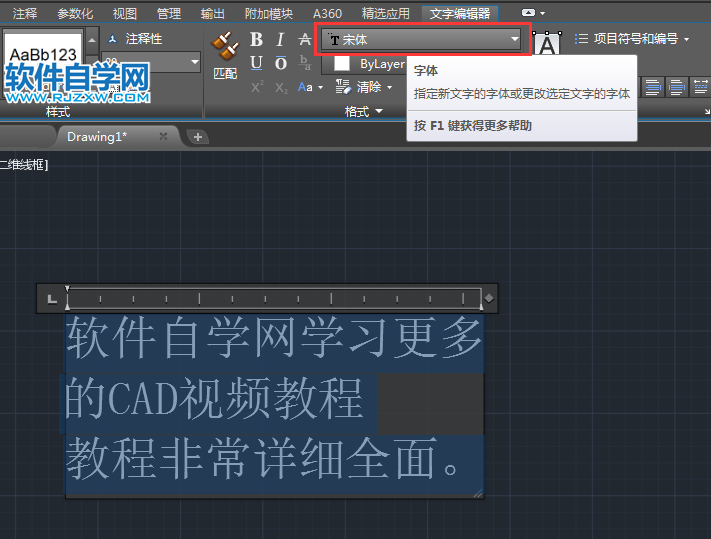Toggle 注释性 annotative option
Viewport: 711px width, 539px height.
[x=135, y=39]
